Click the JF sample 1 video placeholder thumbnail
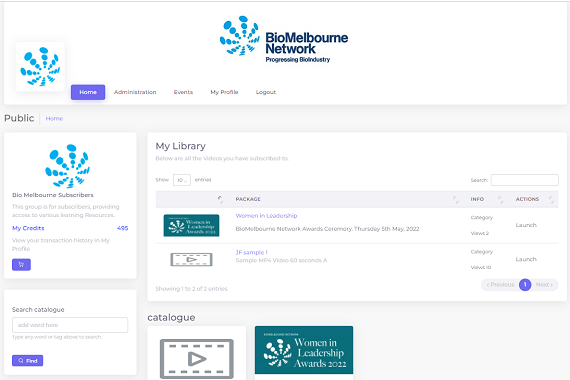This screenshot has height=380, width=570. 192,259
